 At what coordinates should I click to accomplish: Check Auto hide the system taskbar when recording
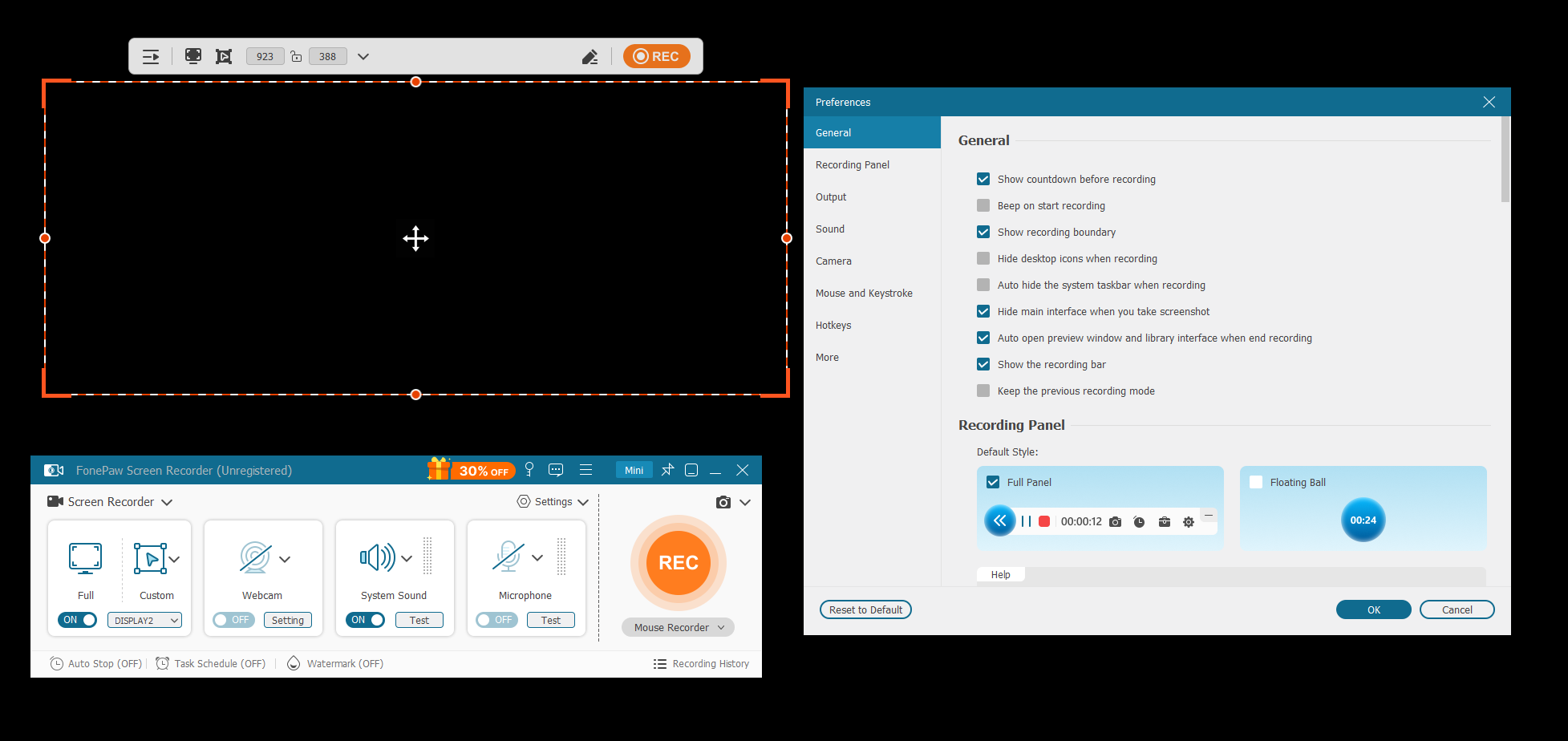(983, 285)
